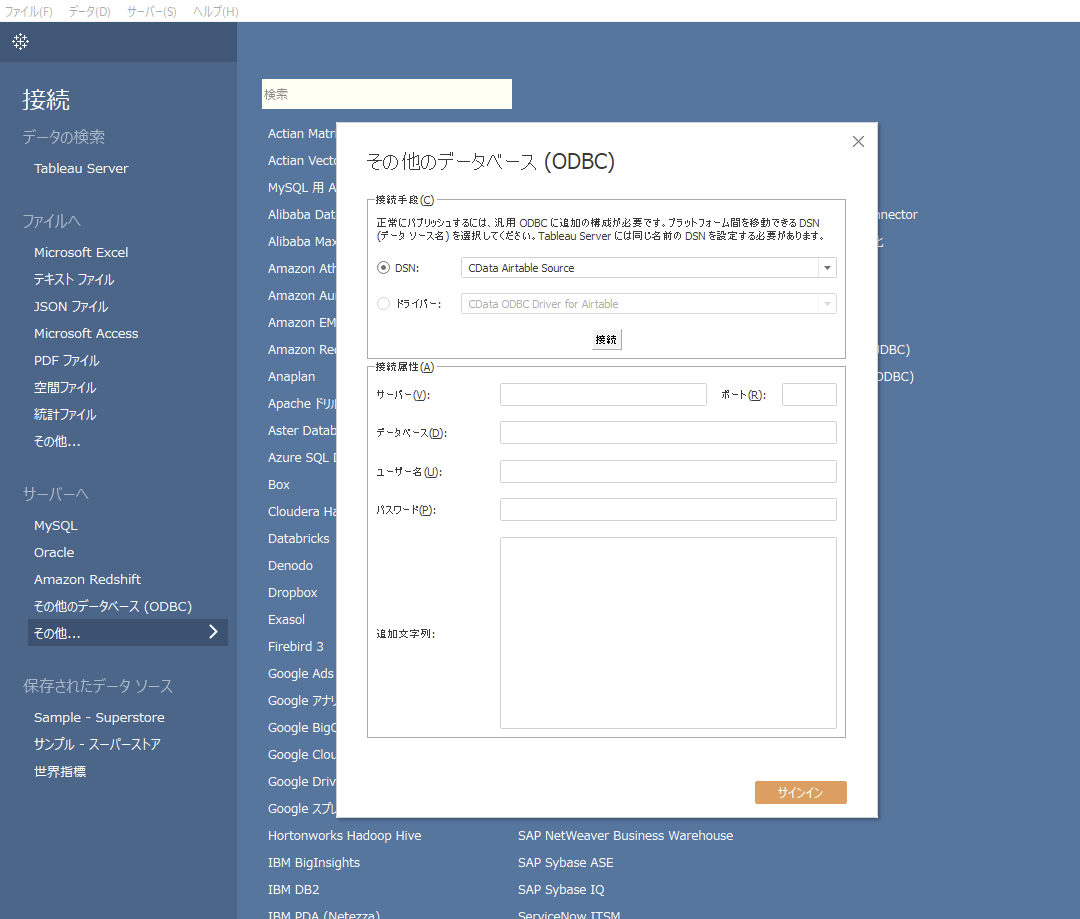
Task: Focus the ユーザー名 input field
Action: click(668, 472)
